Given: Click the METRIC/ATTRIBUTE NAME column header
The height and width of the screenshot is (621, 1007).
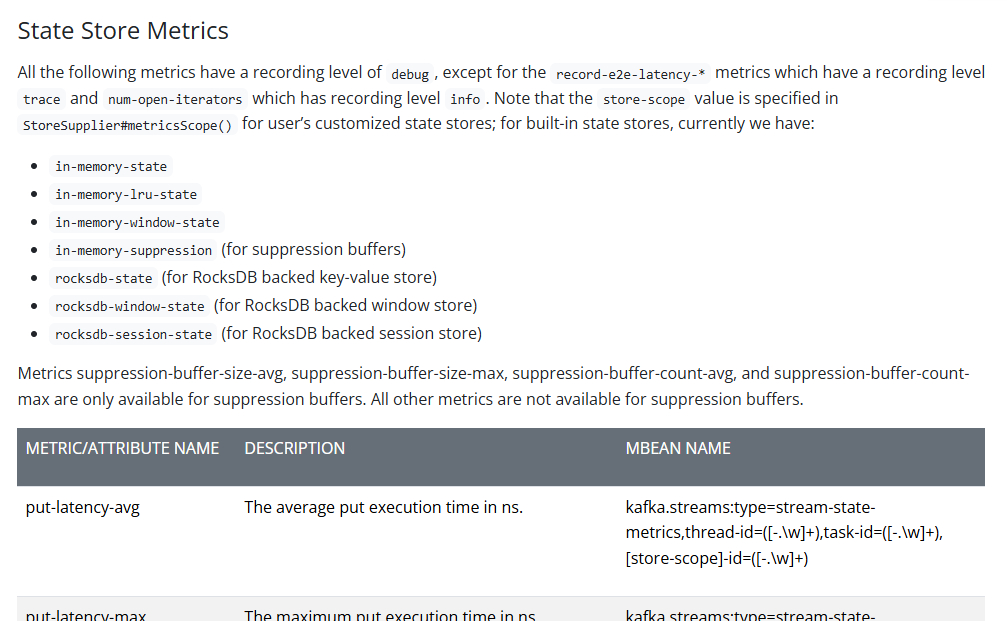Looking at the screenshot, I should [x=122, y=448].
